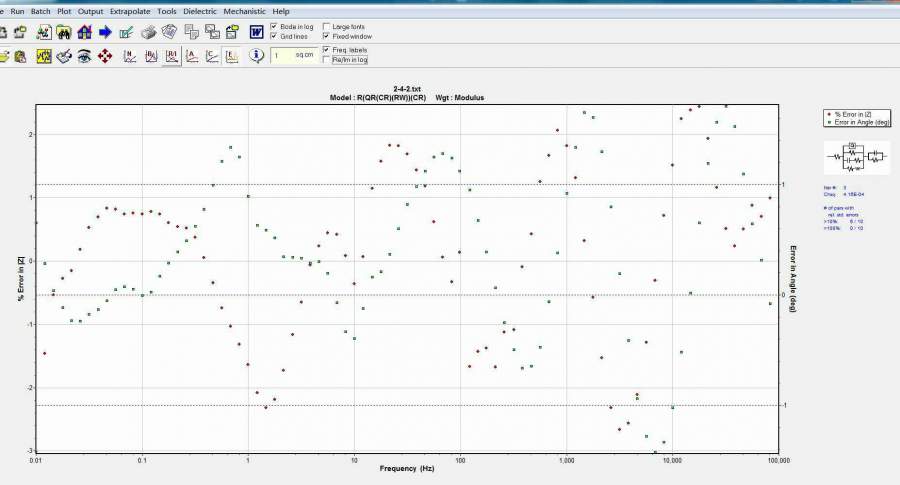Image resolution: width=900 pixels, height=485 pixels.
Task: Uncheck the Bode in log checkbox
Action: point(274,26)
